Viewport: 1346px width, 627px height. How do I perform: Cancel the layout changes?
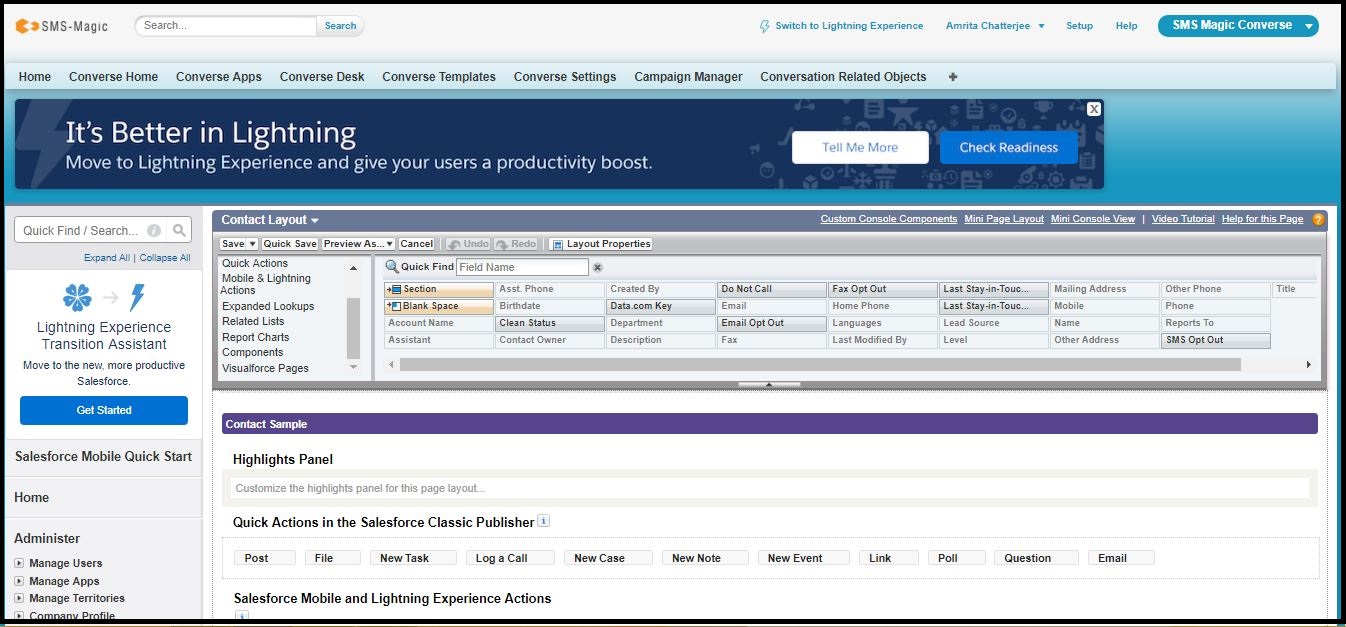click(417, 244)
